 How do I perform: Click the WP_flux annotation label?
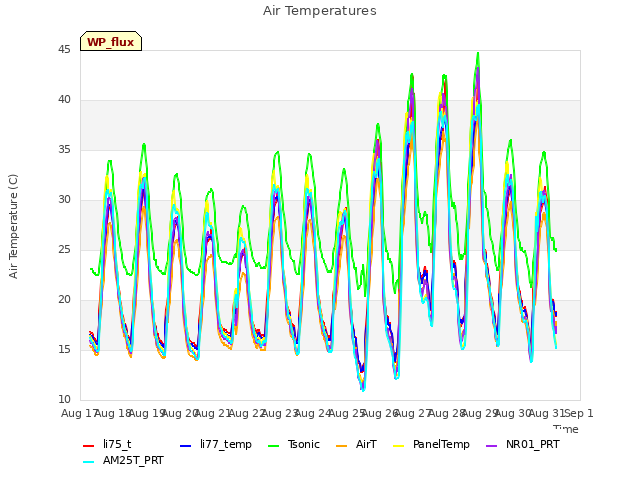(111, 41)
